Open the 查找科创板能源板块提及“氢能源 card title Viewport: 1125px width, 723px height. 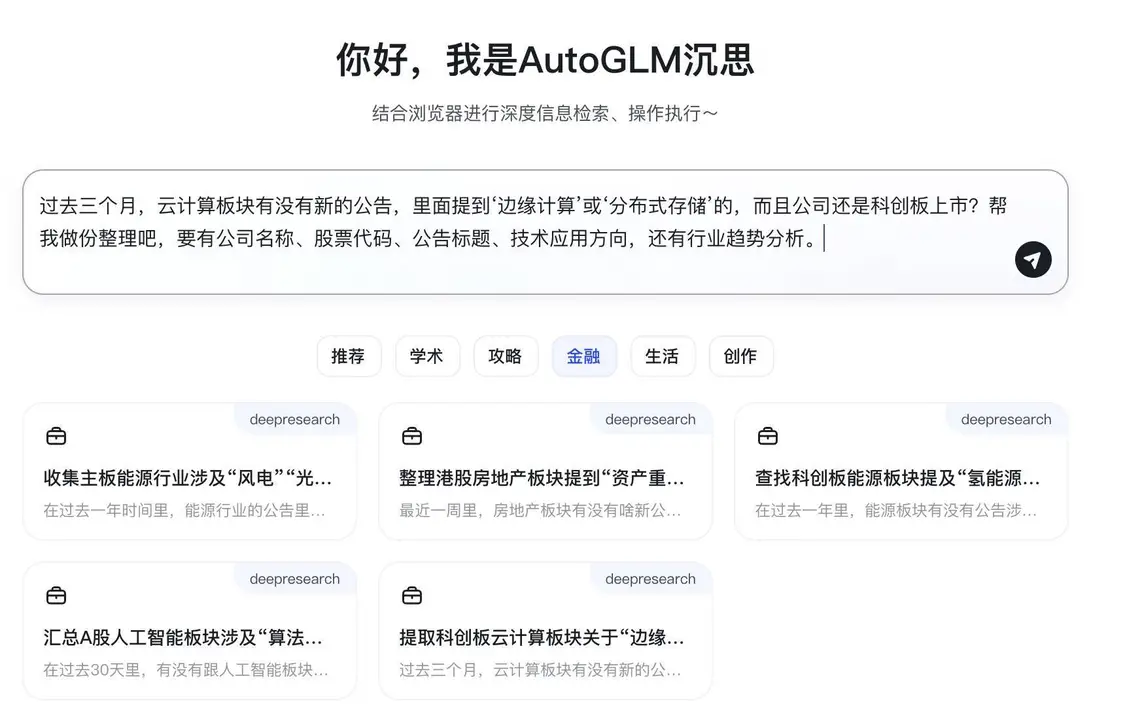898,478
